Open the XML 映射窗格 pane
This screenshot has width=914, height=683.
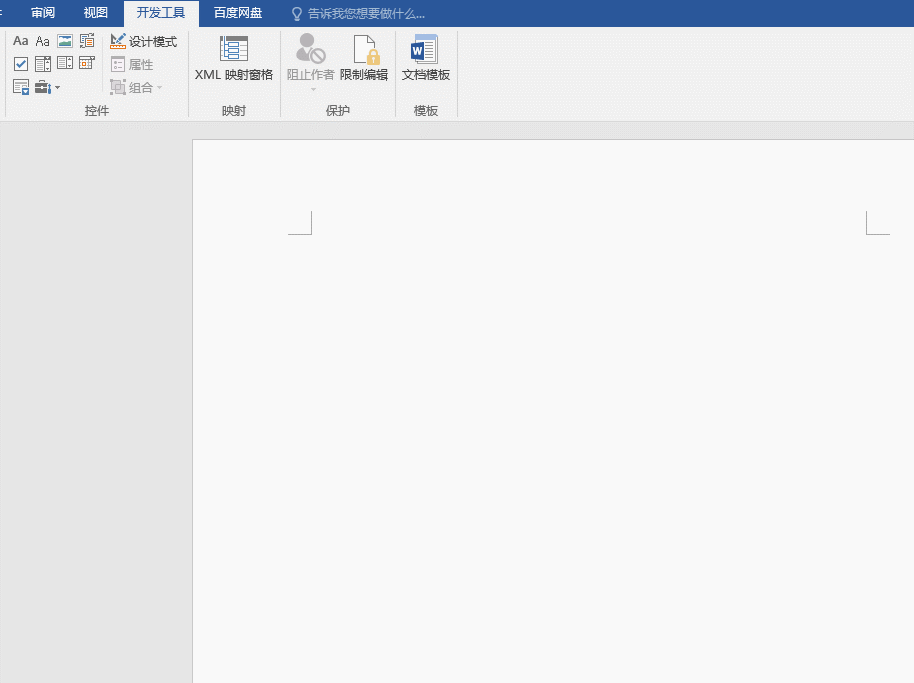[234, 58]
